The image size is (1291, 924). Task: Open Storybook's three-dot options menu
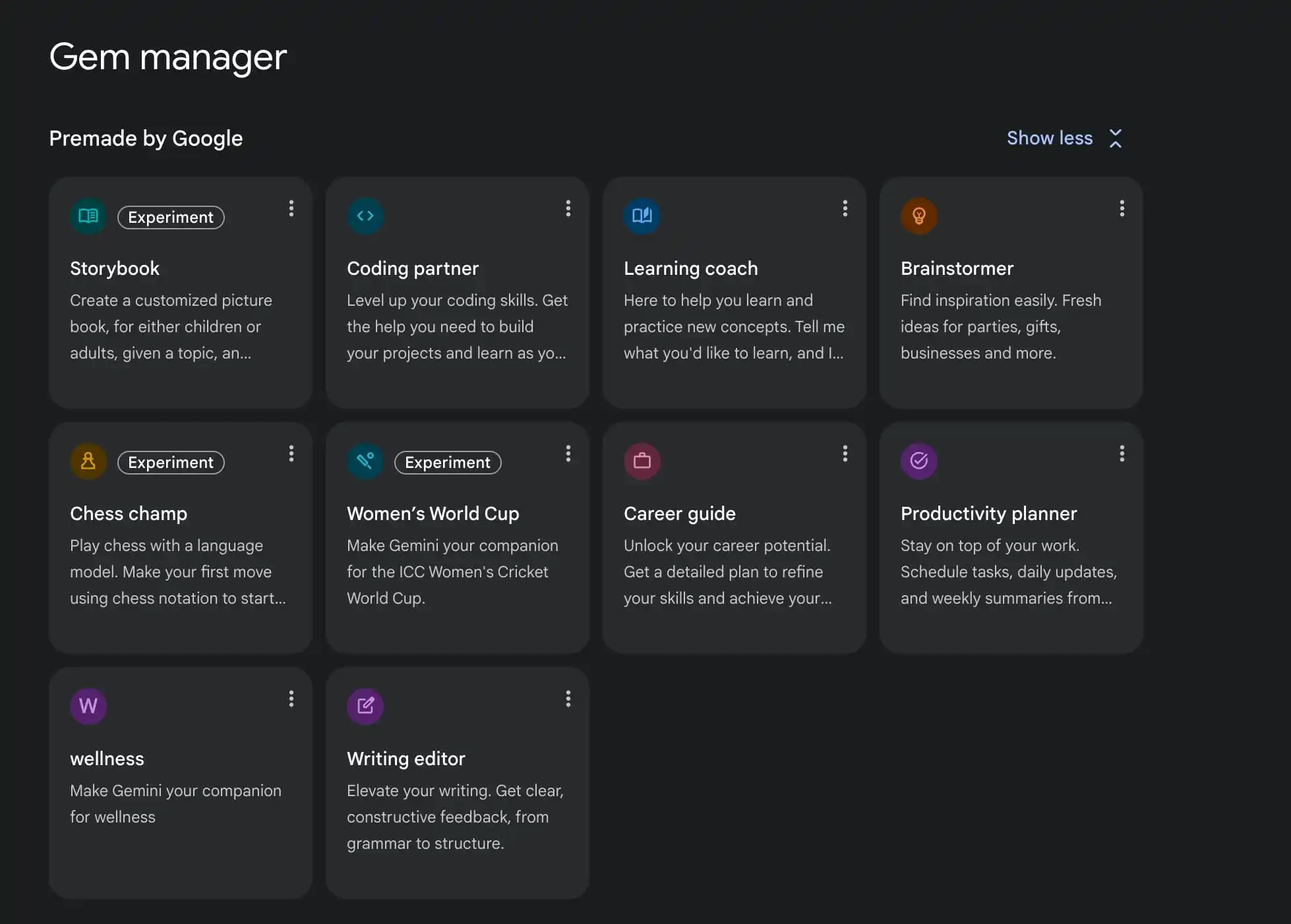coord(291,209)
